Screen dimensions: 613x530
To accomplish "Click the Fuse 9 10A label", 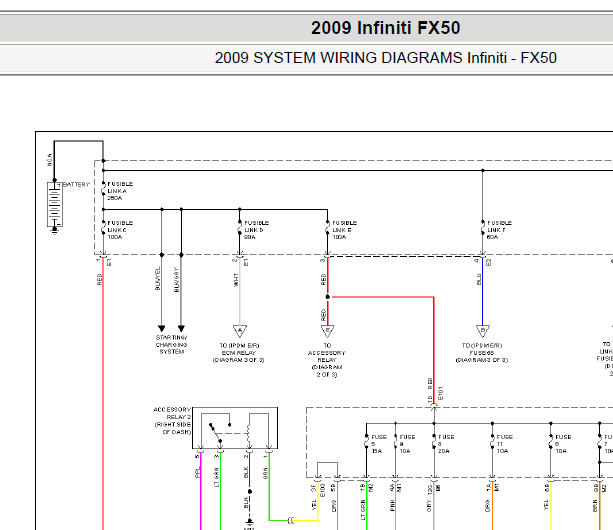I will pos(407,444).
